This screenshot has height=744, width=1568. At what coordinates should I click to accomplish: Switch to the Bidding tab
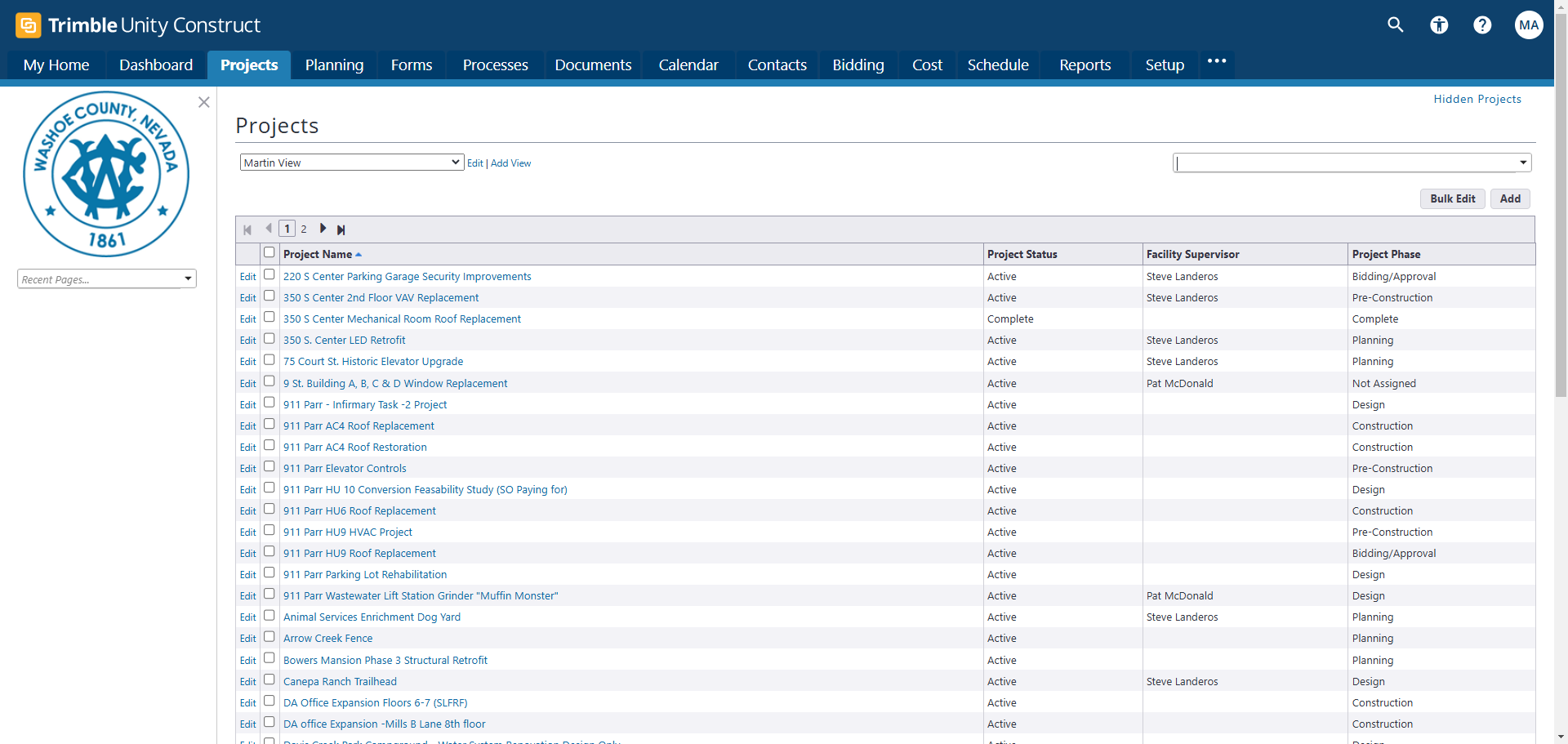click(x=857, y=65)
